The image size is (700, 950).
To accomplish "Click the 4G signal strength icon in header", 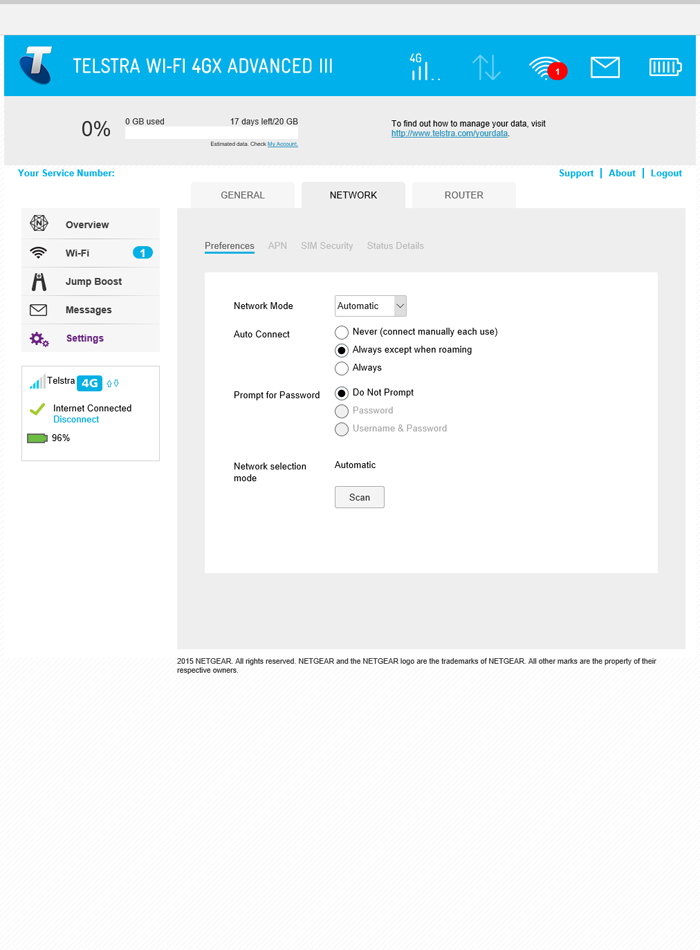I will (424, 67).
